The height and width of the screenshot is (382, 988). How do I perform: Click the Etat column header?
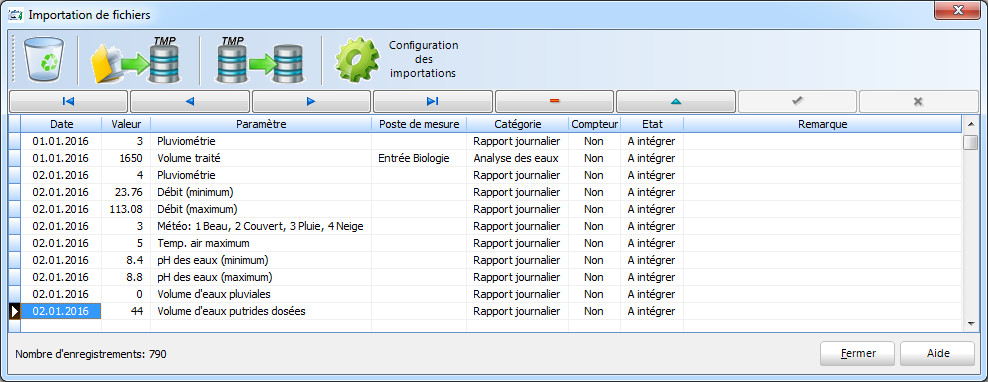[x=652, y=124]
